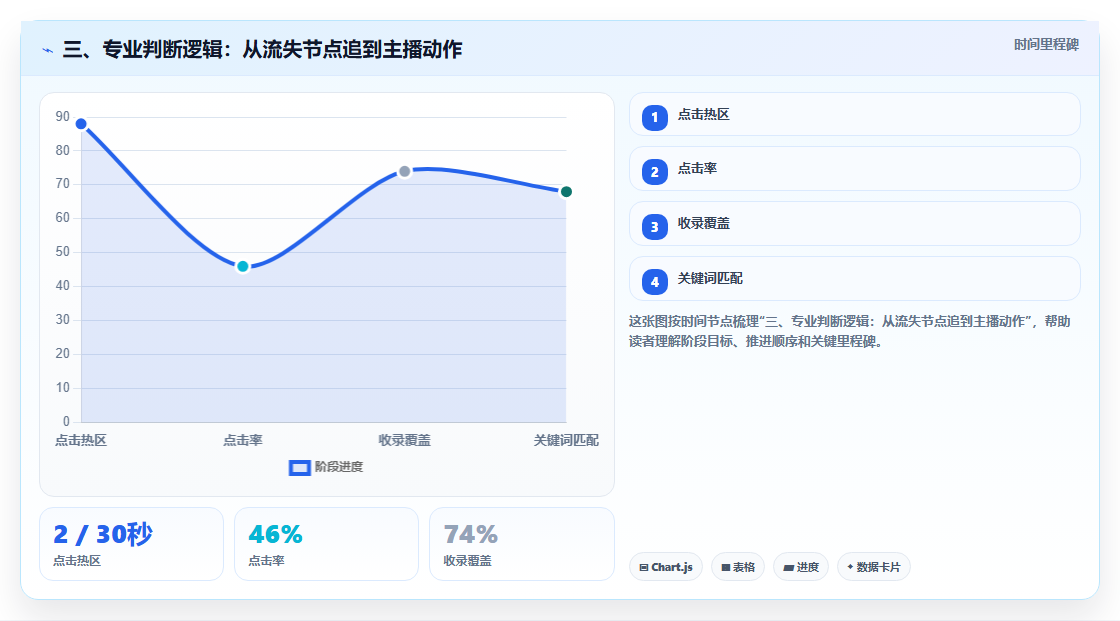This screenshot has height=621, width=1120.
Task: Click the numbered badge 4 for 关键词匹配
Action: [654, 282]
